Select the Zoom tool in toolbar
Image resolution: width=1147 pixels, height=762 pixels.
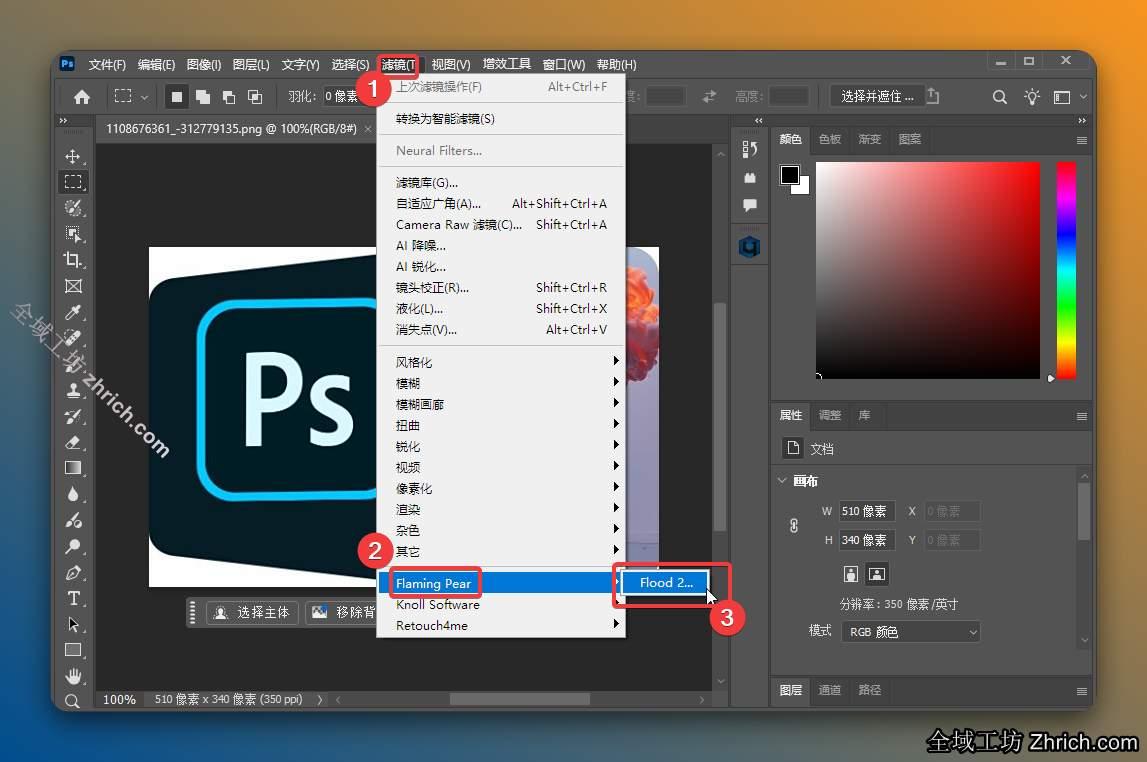(72, 701)
